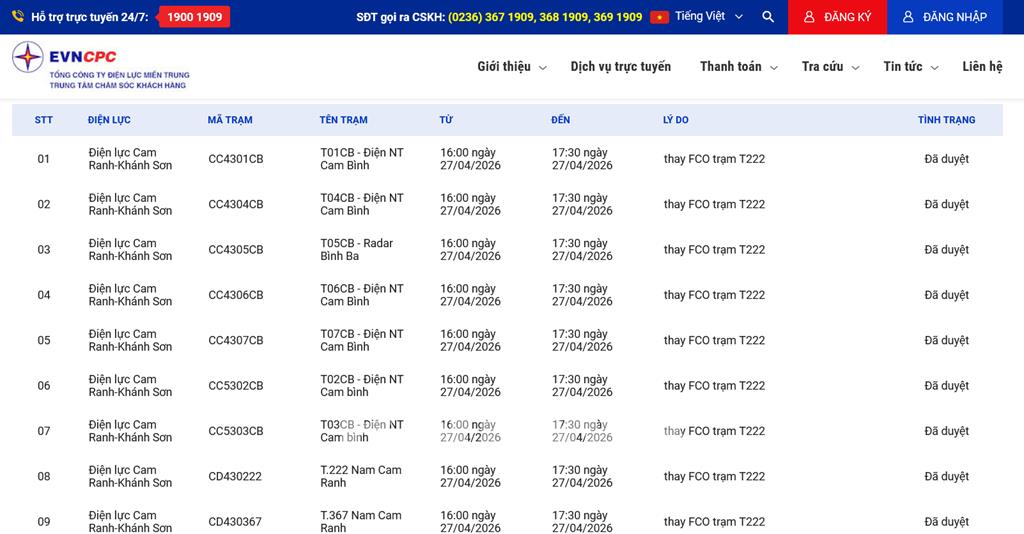Open the search magnifier icon
1024x534 pixels.
[x=768, y=17]
